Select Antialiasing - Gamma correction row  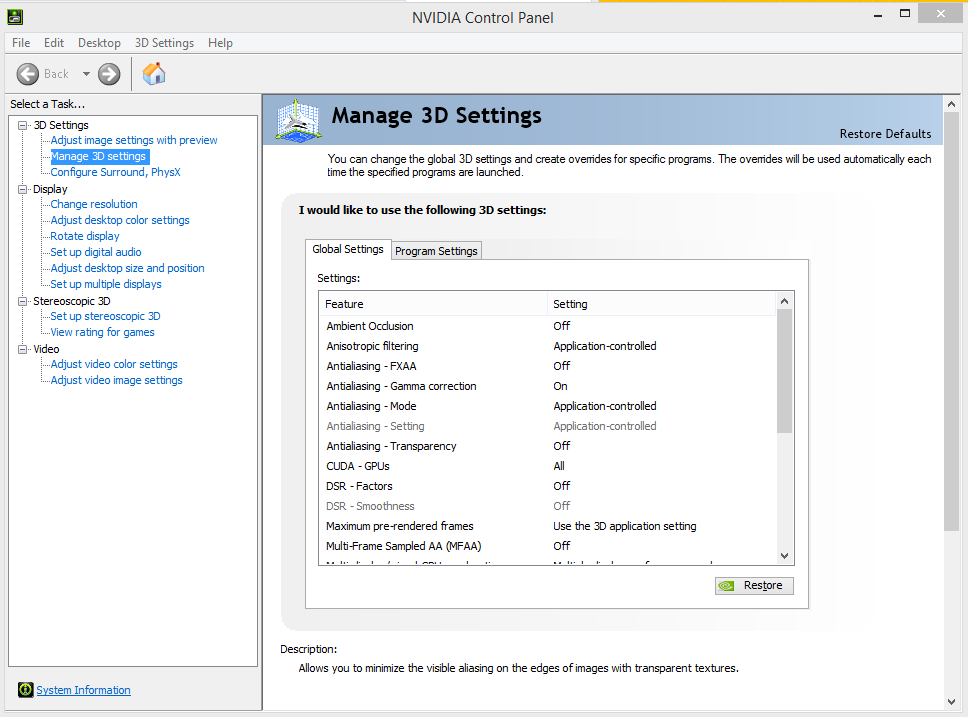click(x=548, y=387)
